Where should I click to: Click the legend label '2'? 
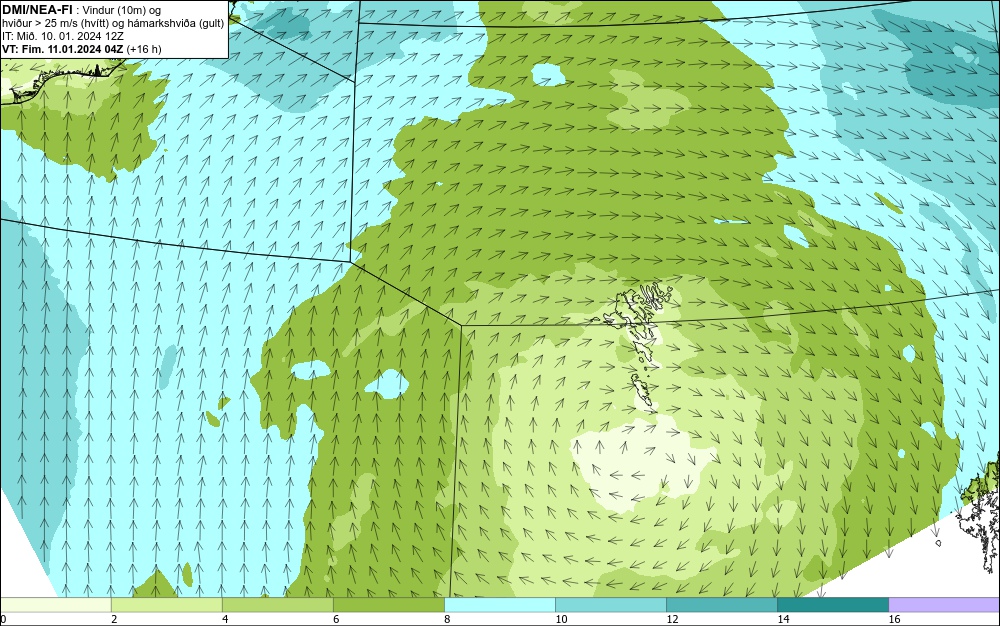coord(114,619)
